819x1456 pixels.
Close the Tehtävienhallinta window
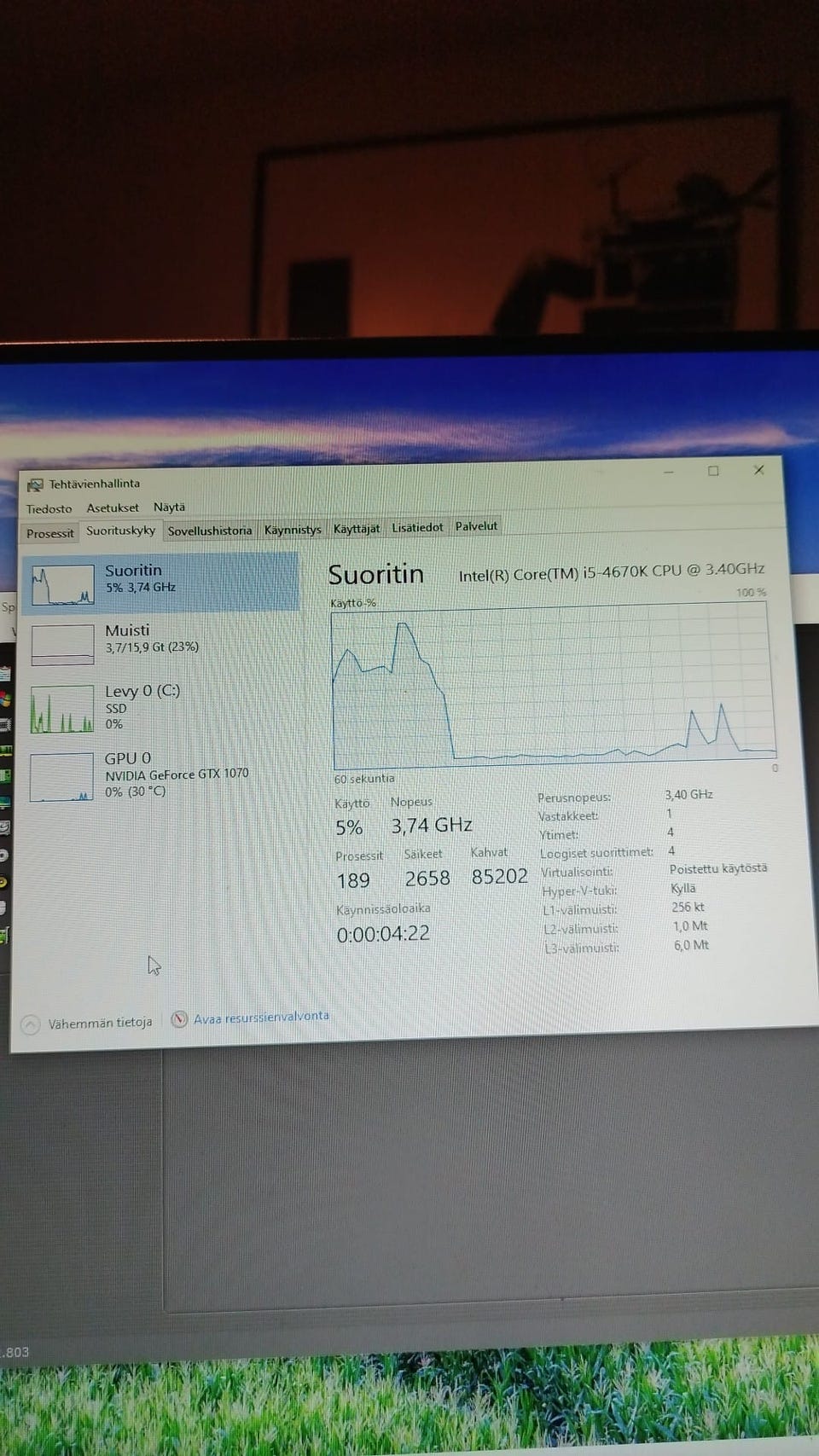tap(759, 470)
